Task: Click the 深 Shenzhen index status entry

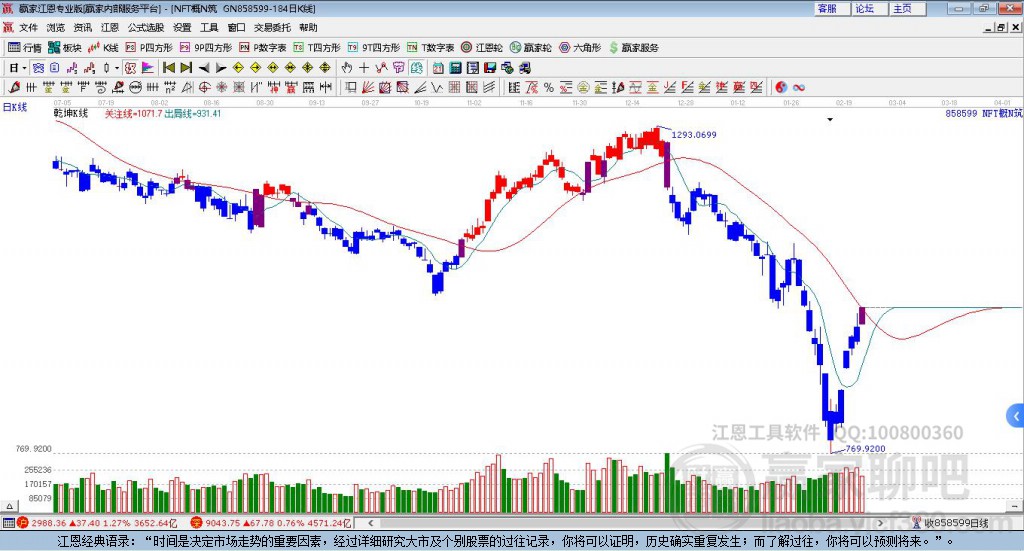Action: point(271,523)
